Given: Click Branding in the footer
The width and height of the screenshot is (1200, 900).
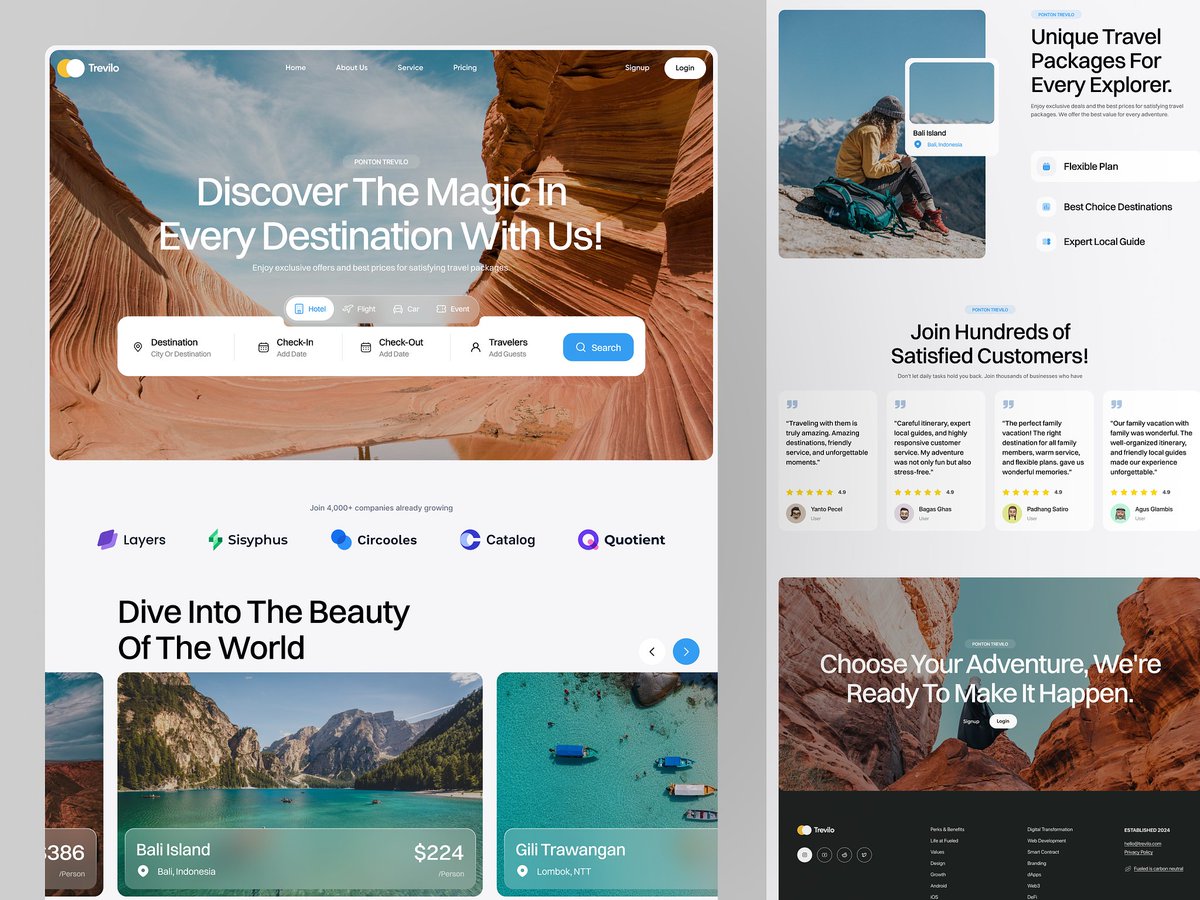Looking at the screenshot, I should [x=1037, y=863].
